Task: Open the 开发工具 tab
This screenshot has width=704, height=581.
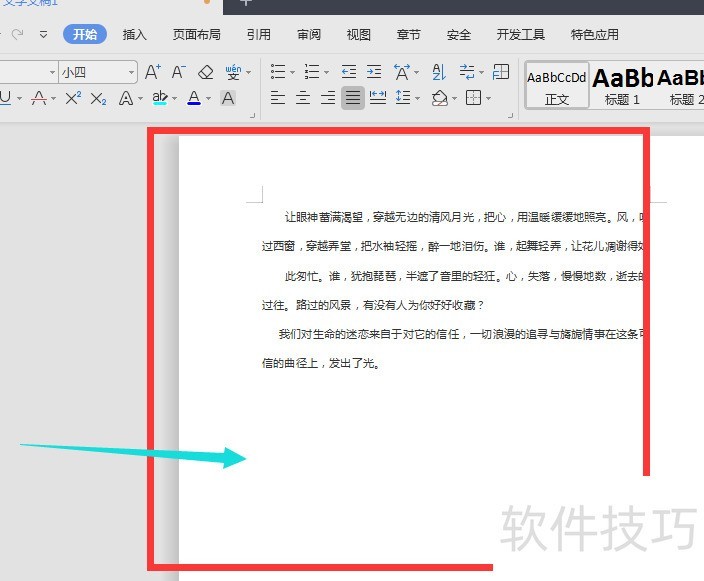Action: (521, 35)
